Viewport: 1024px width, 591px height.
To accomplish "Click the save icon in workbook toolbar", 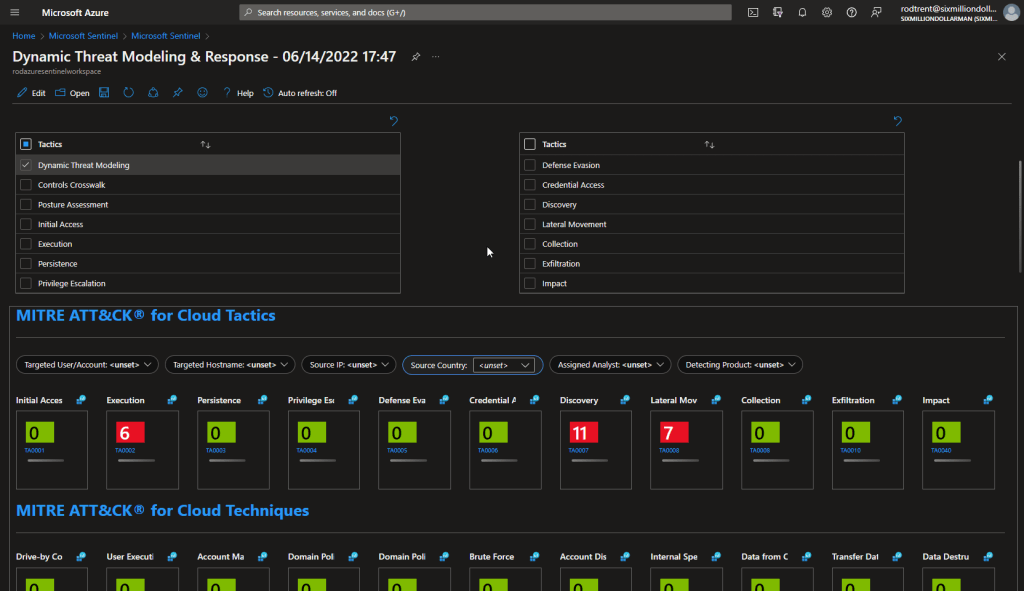I will 104,93.
